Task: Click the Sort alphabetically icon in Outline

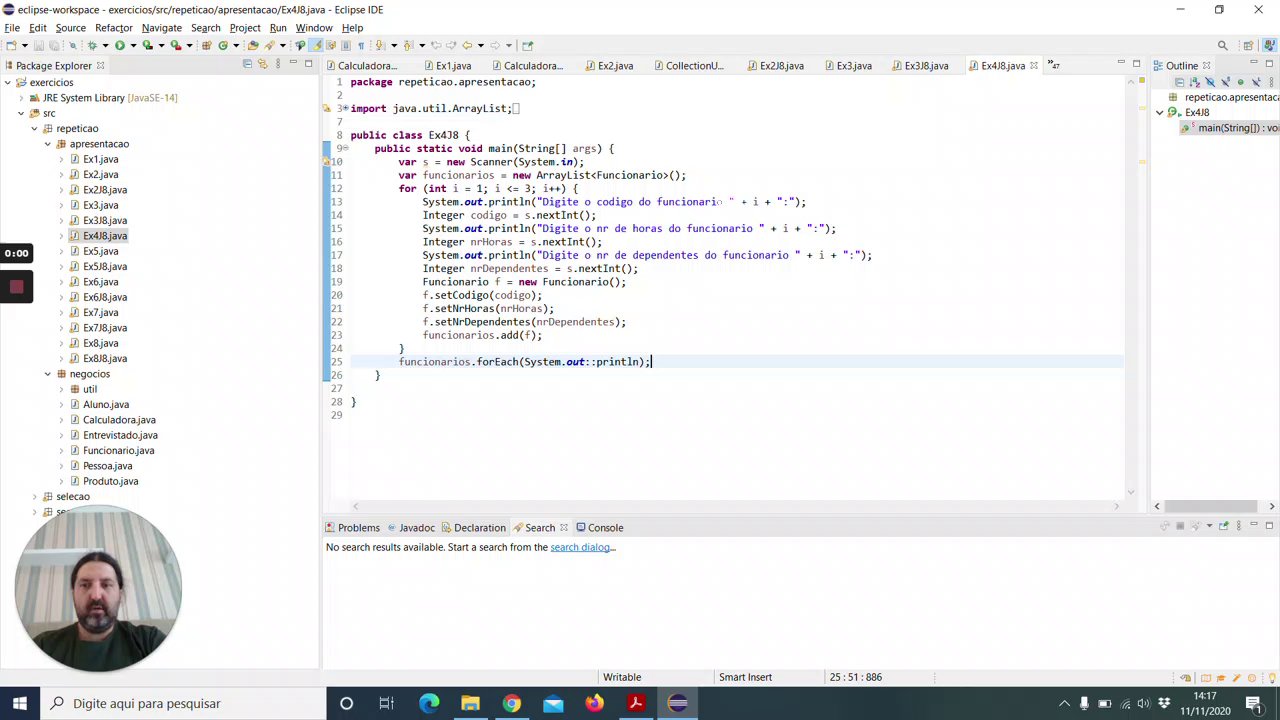Action: 1194,82
